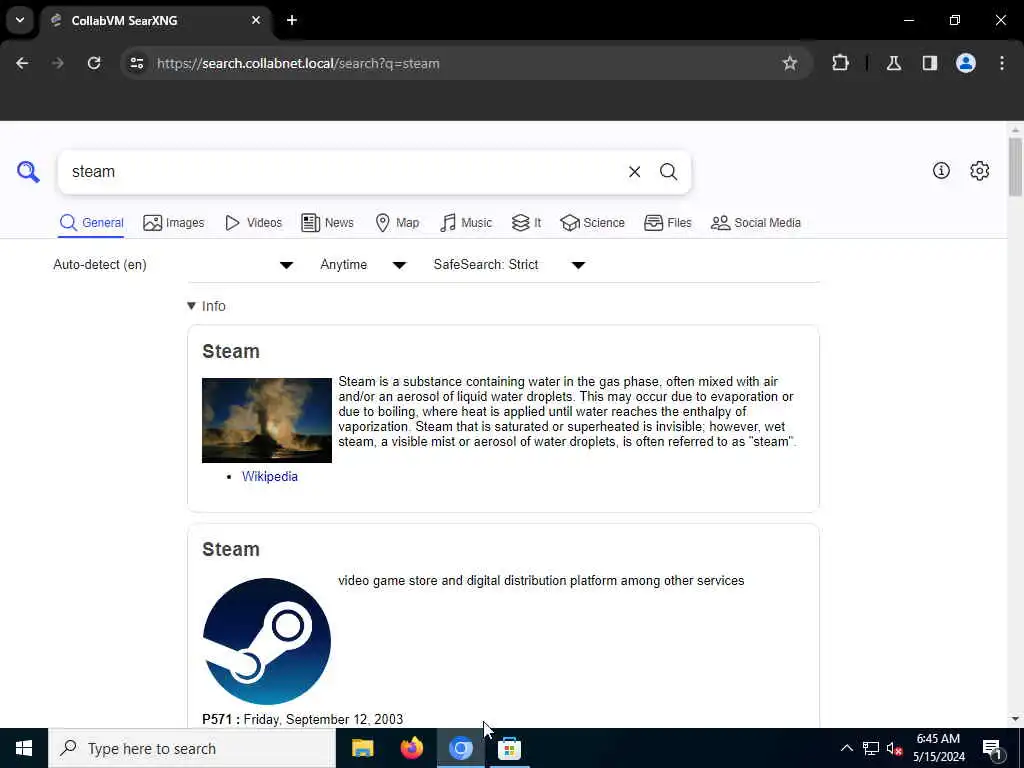
Task: Click the Windows taskbar search box
Action: point(192,748)
